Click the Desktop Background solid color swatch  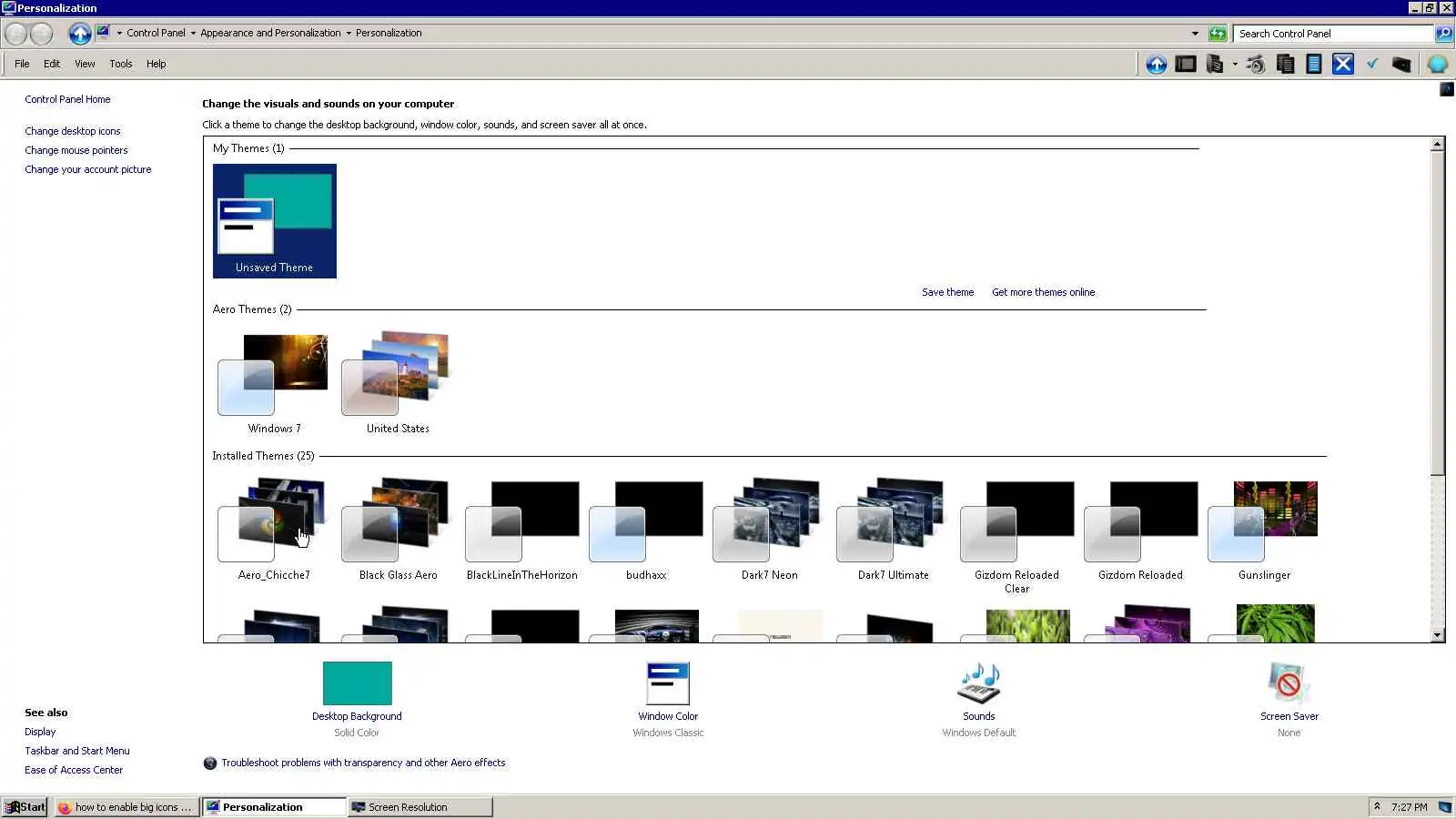(357, 683)
